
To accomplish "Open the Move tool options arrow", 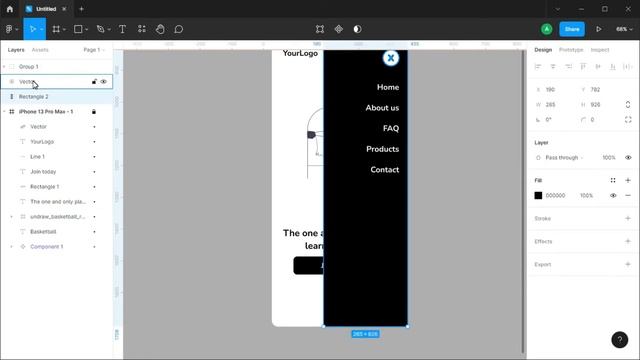I will coord(42,29).
